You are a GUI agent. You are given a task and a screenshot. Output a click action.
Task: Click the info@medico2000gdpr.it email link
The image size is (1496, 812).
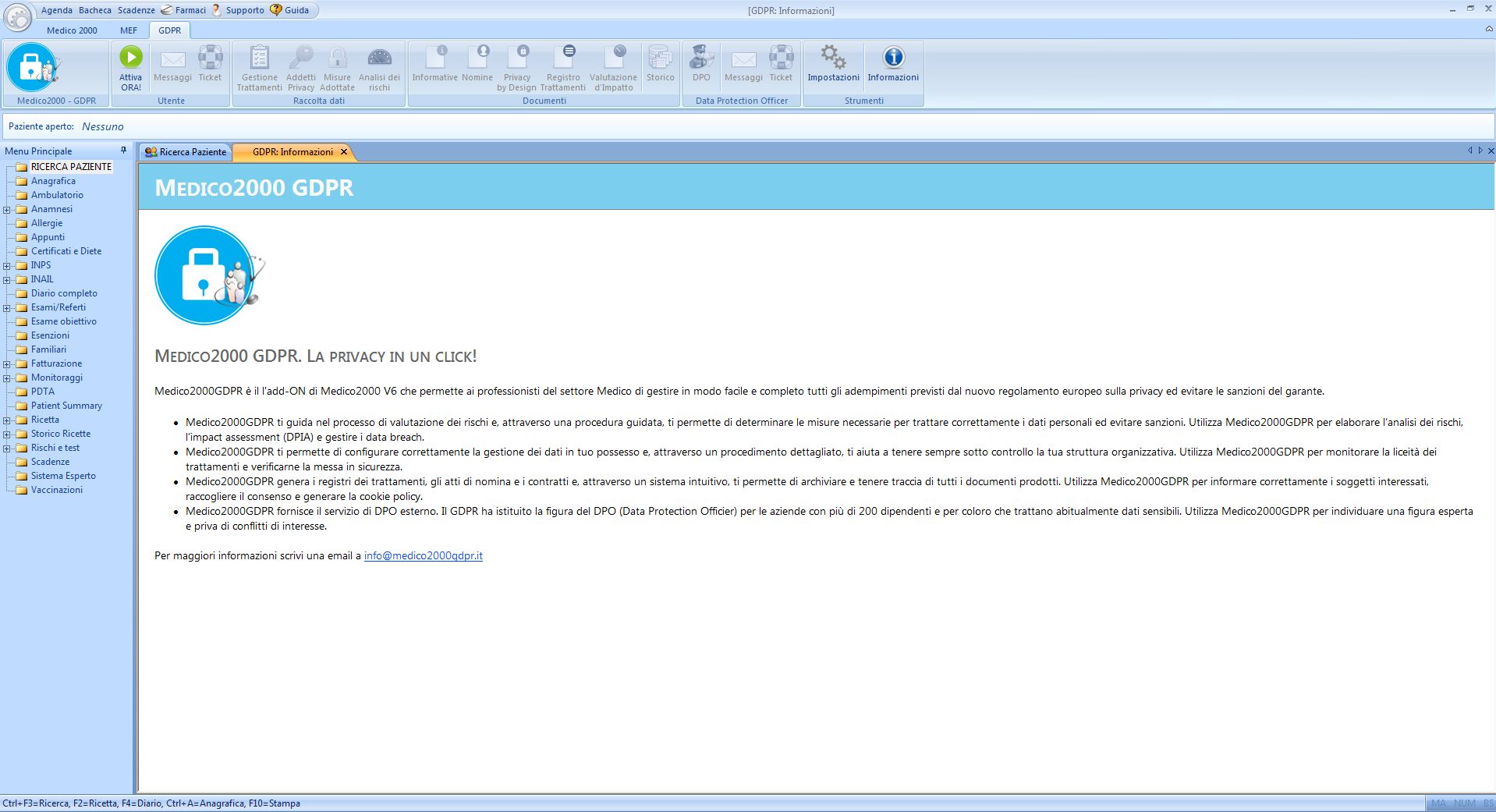click(x=424, y=556)
